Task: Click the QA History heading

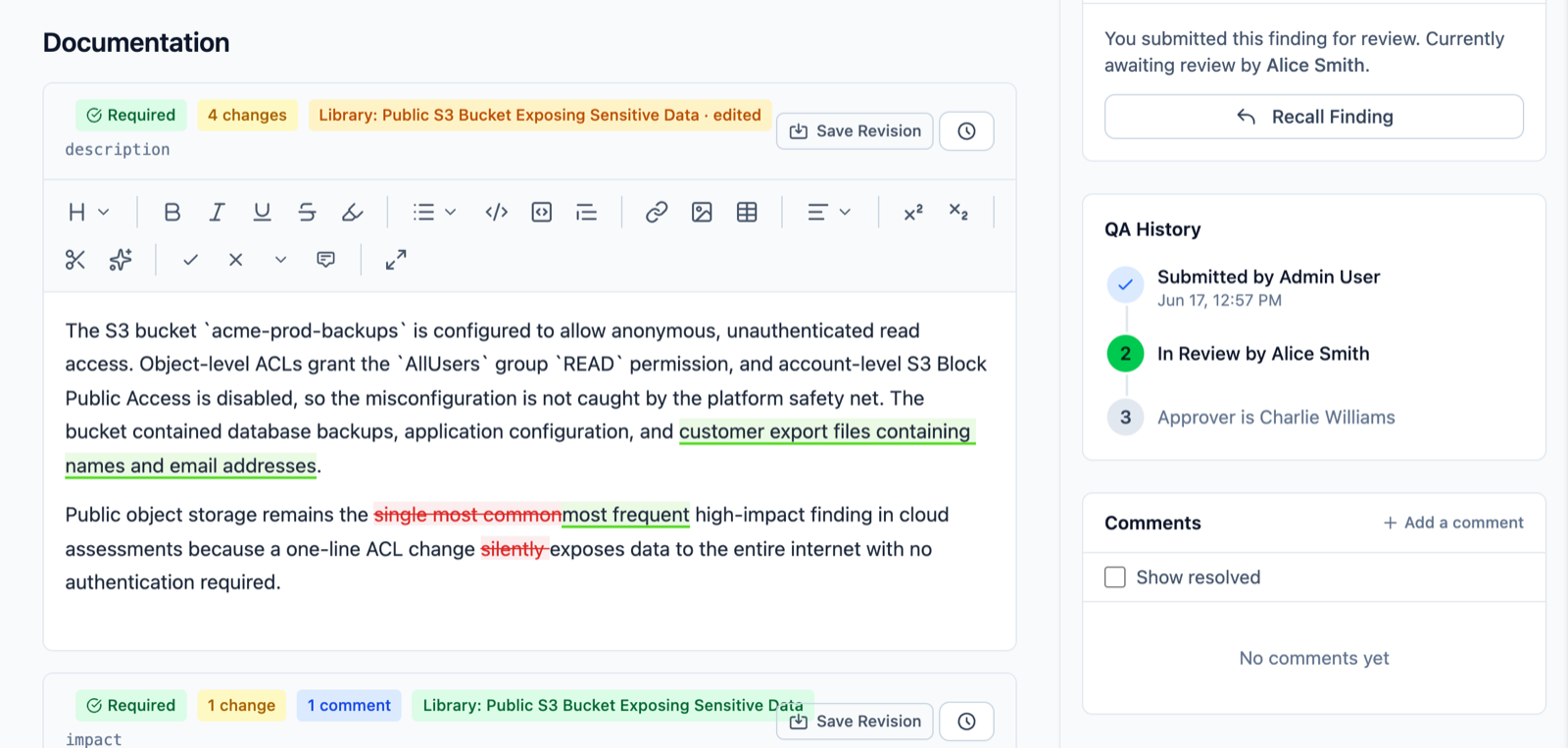Action: click(1152, 229)
